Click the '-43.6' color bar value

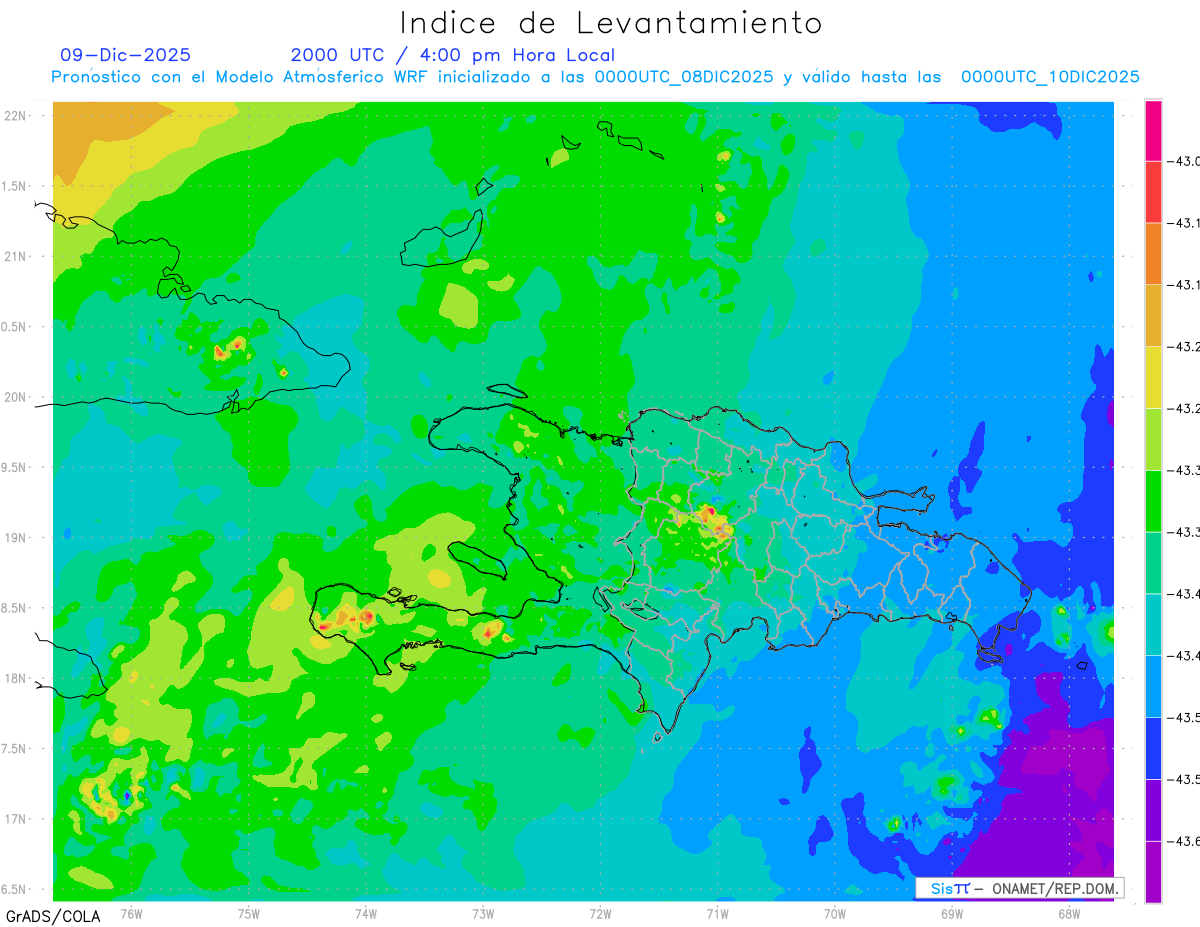tap(1185, 842)
